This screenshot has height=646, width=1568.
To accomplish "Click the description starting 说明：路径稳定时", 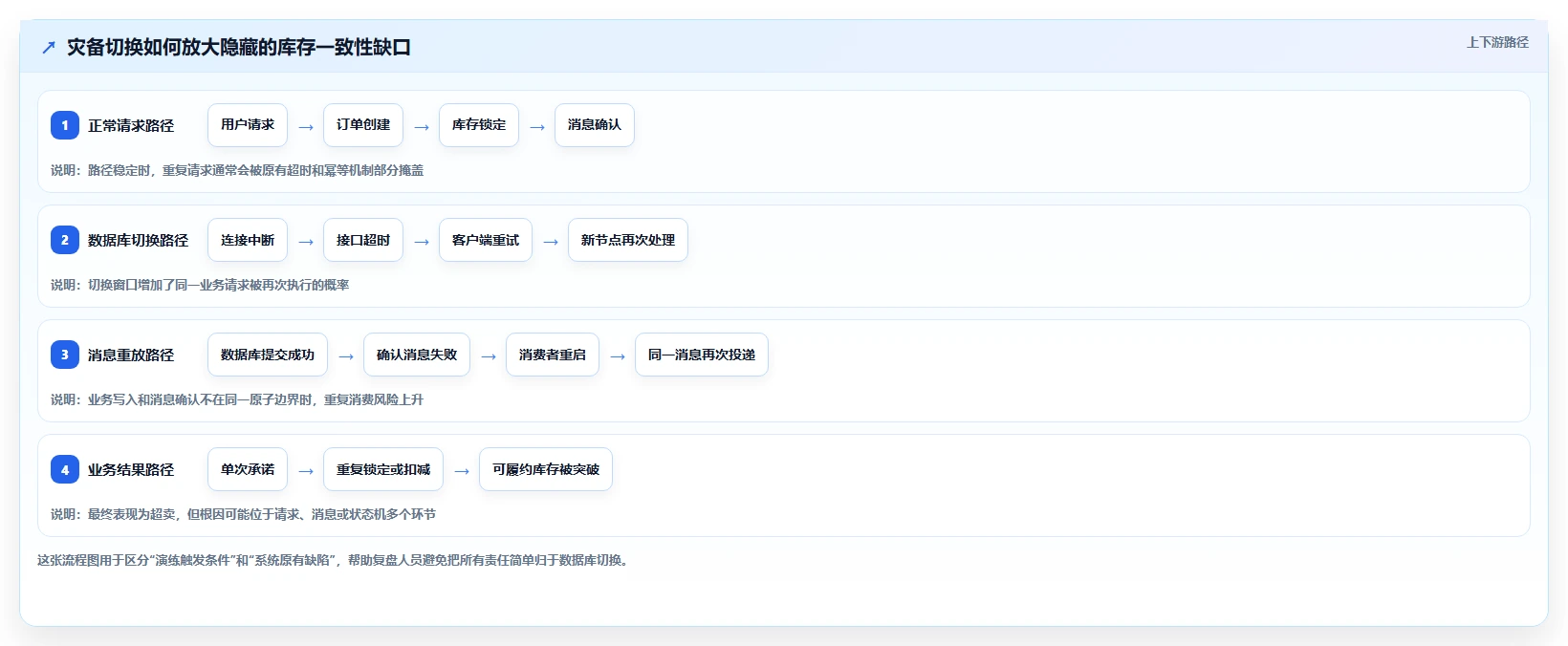I will 237,170.
